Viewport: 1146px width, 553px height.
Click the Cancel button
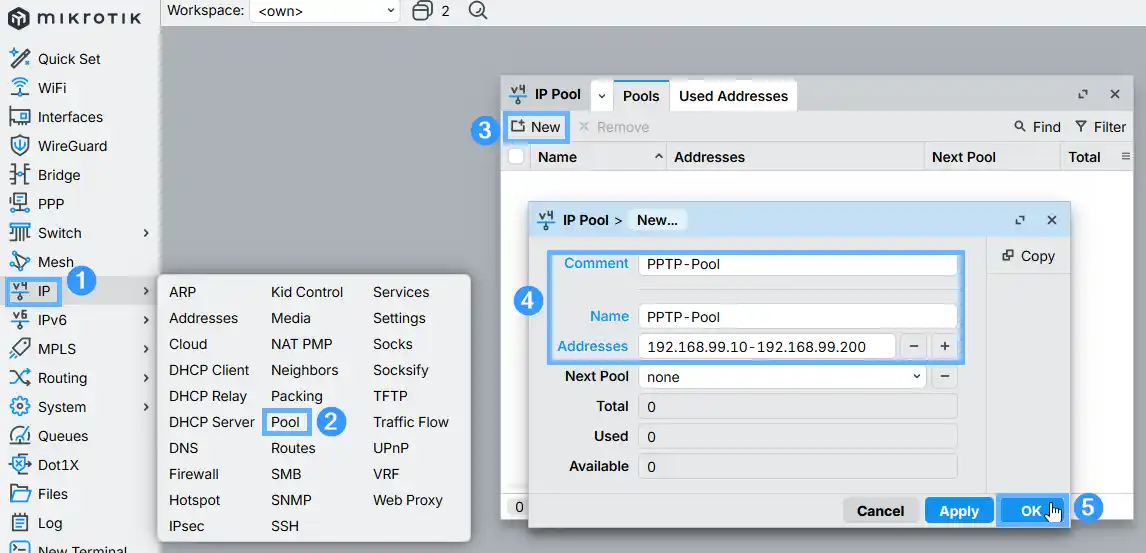(x=880, y=511)
